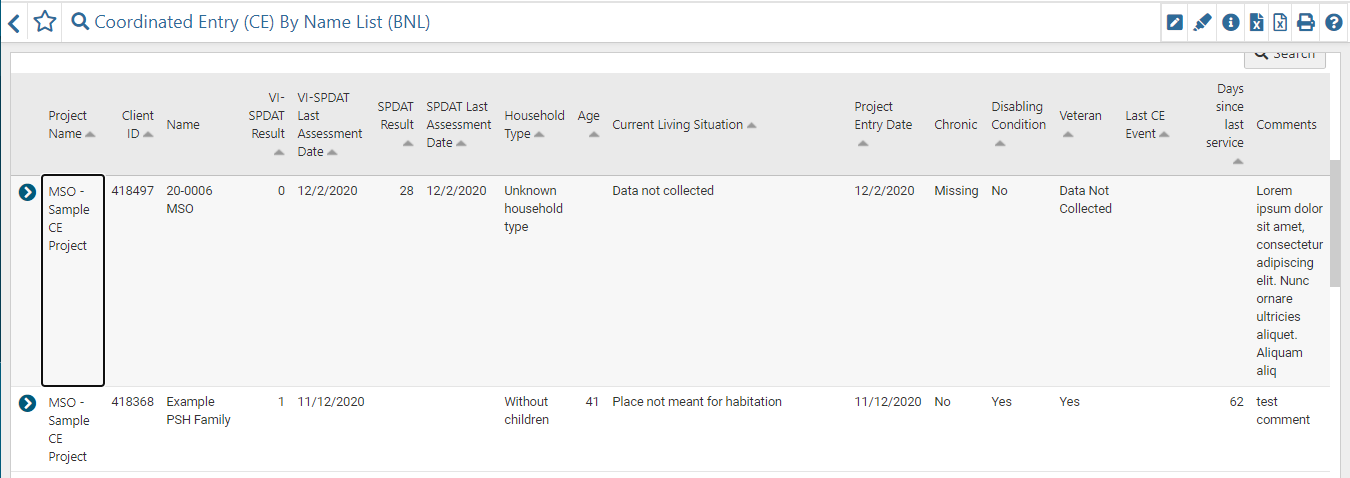Click the Search button
The image size is (1350, 478).
click(1285, 56)
